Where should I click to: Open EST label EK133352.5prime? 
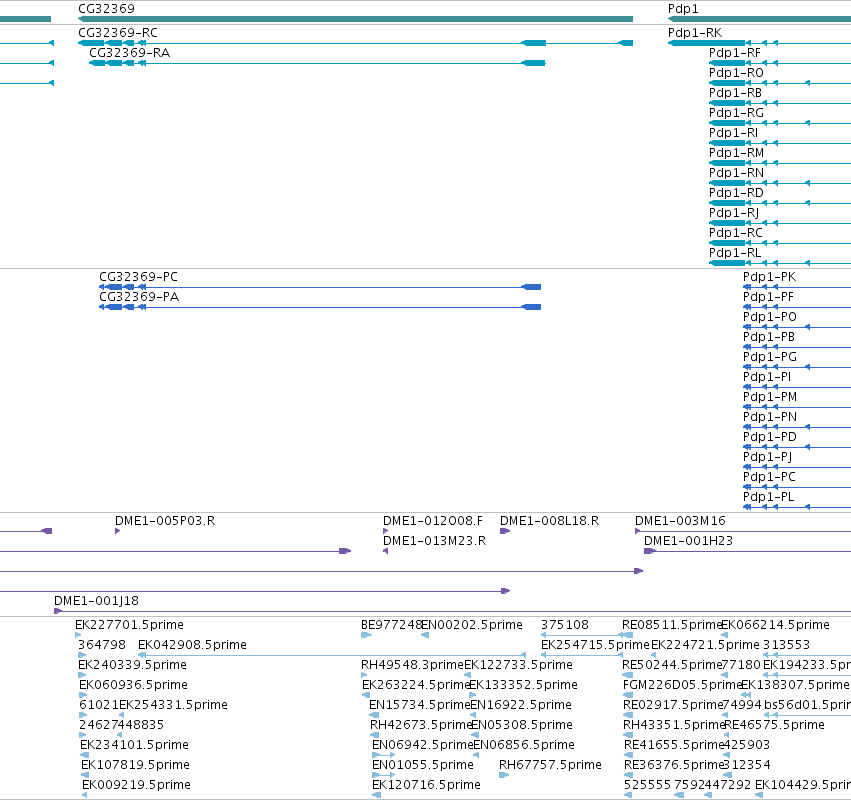(x=523, y=685)
